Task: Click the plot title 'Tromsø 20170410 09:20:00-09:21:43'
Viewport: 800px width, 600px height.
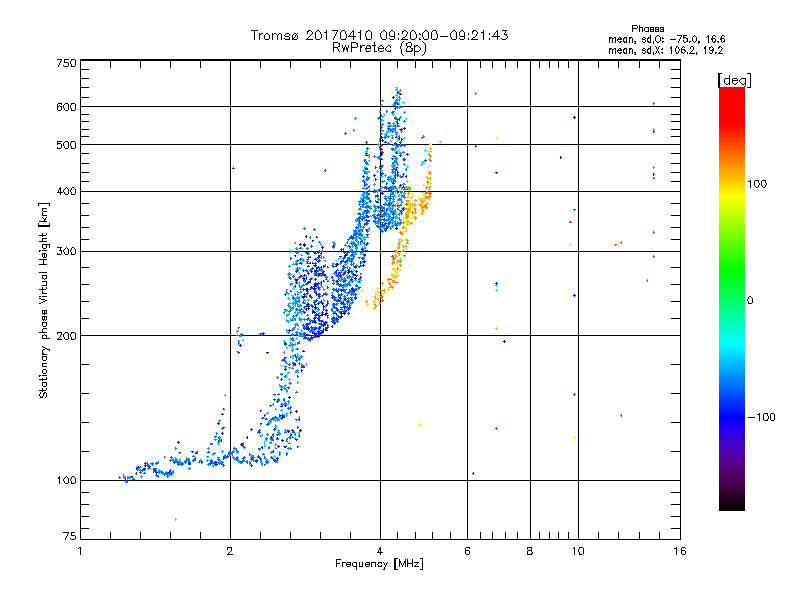Action: 379,35
